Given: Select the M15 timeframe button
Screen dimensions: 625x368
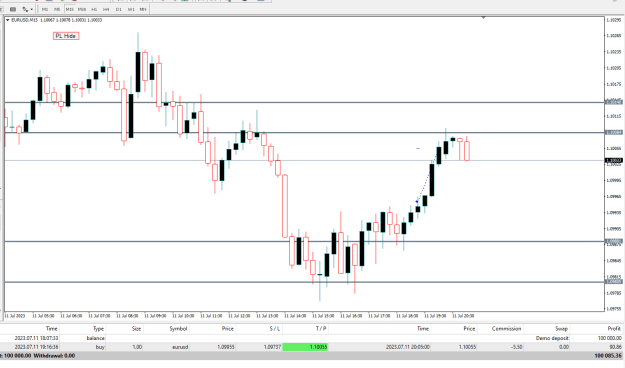Looking at the screenshot, I should tap(69, 9).
